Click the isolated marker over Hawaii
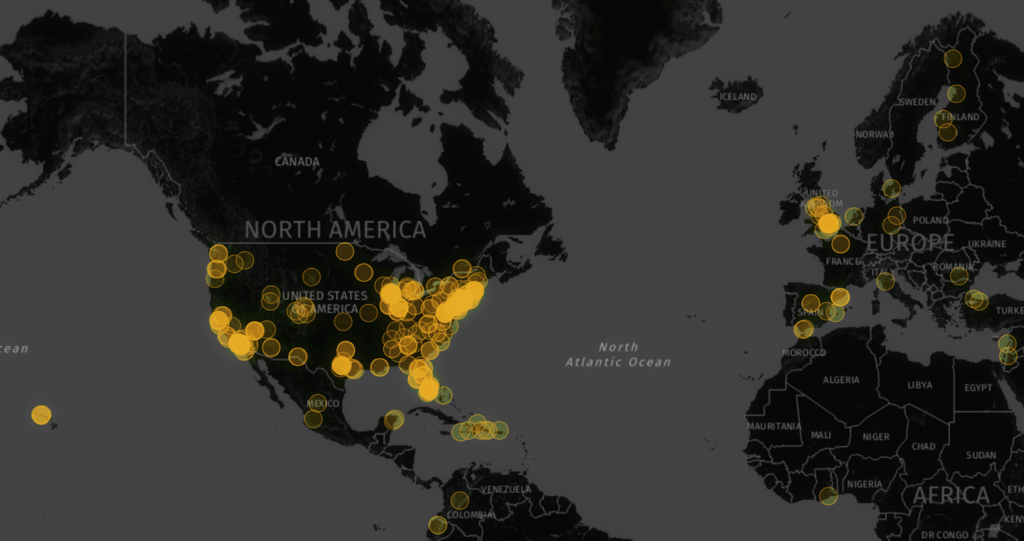Screen dimensions: 1024x541 [41, 415]
